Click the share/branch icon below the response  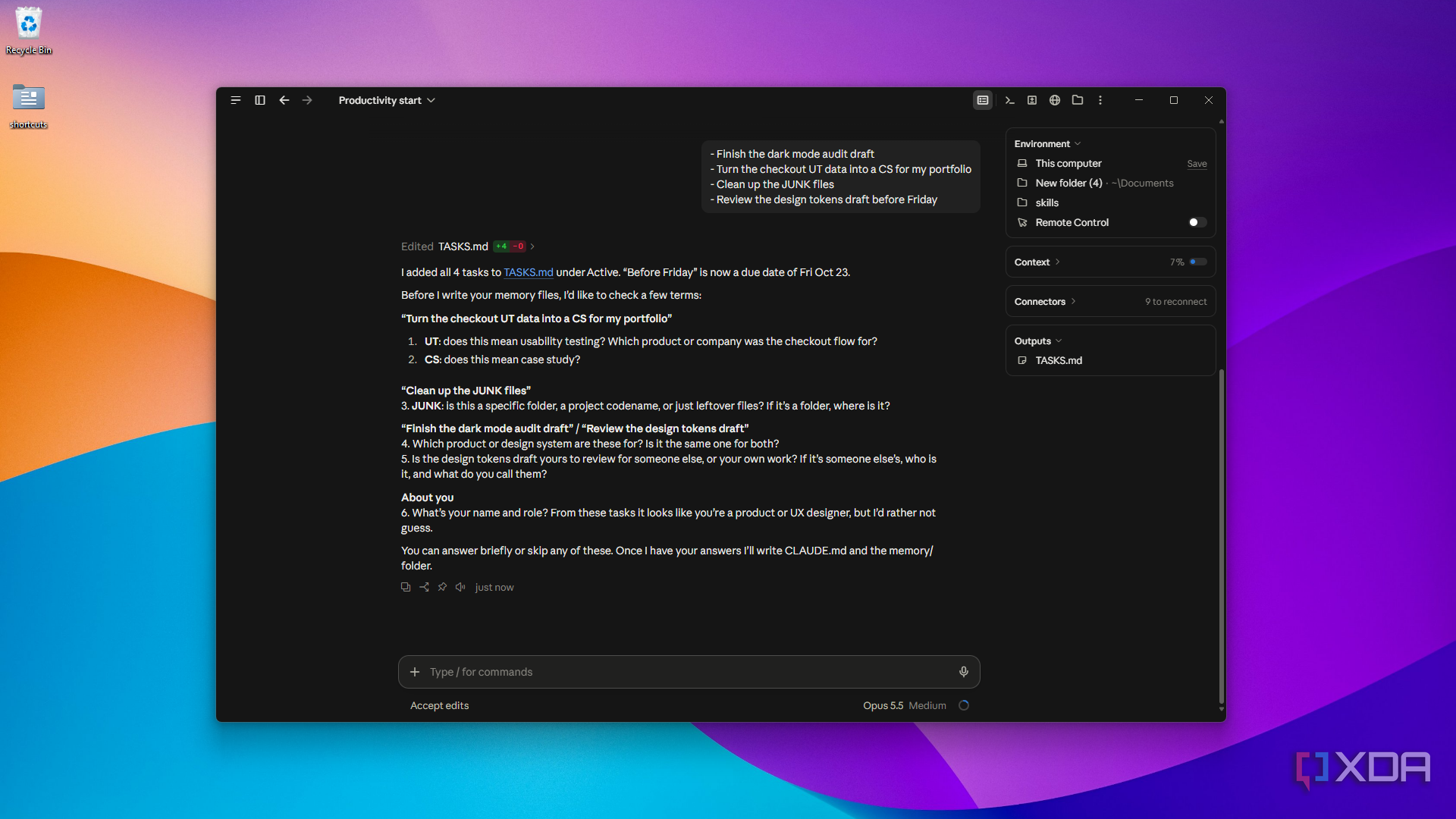click(424, 587)
